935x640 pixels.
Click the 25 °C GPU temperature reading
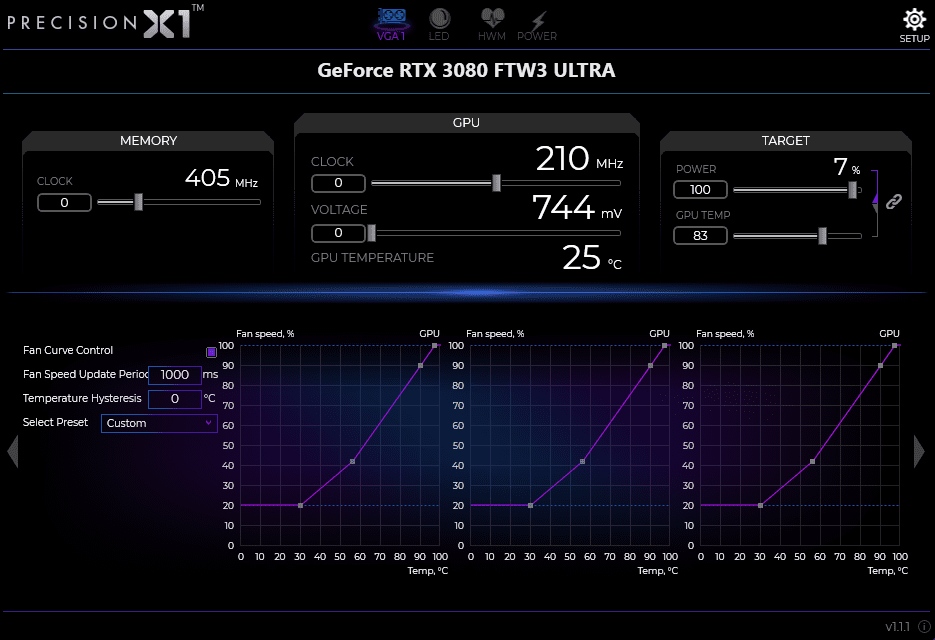[592, 258]
